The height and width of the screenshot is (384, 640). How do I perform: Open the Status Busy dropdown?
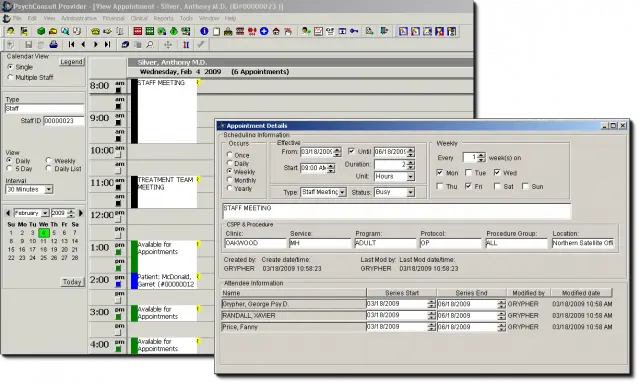pyautogui.click(x=411, y=192)
